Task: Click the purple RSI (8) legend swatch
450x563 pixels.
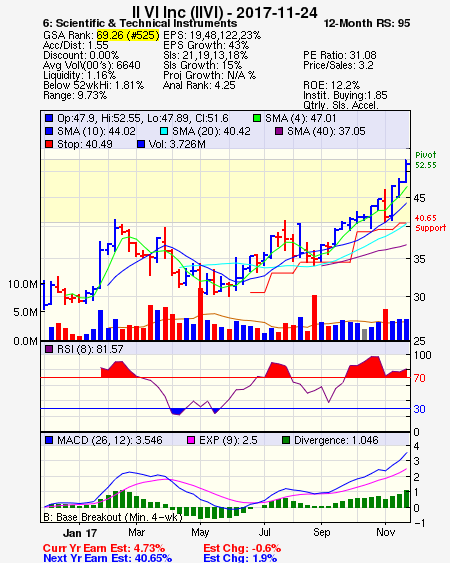Action: [x=49, y=349]
